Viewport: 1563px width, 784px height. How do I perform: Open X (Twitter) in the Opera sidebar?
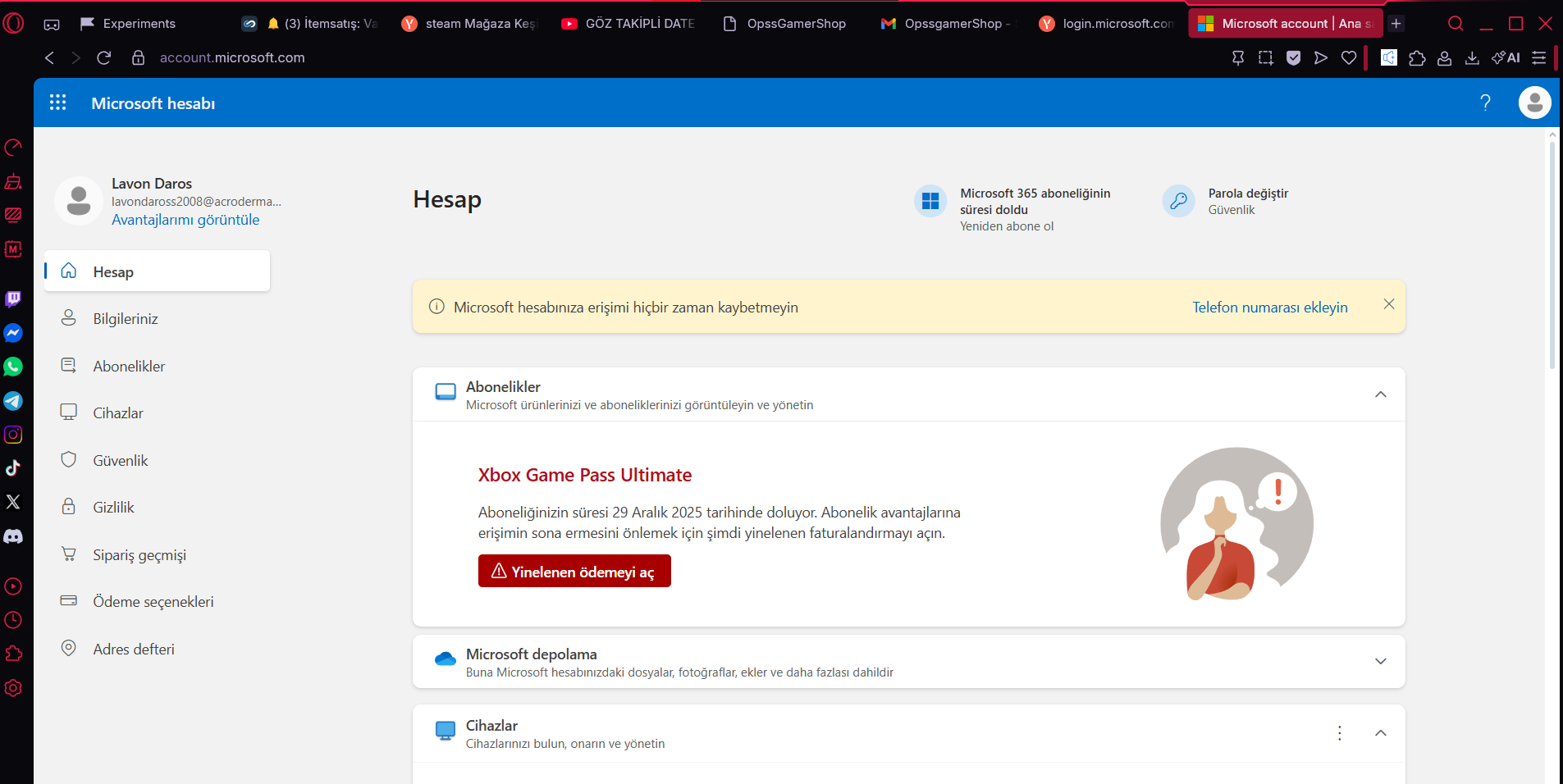point(13,502)
